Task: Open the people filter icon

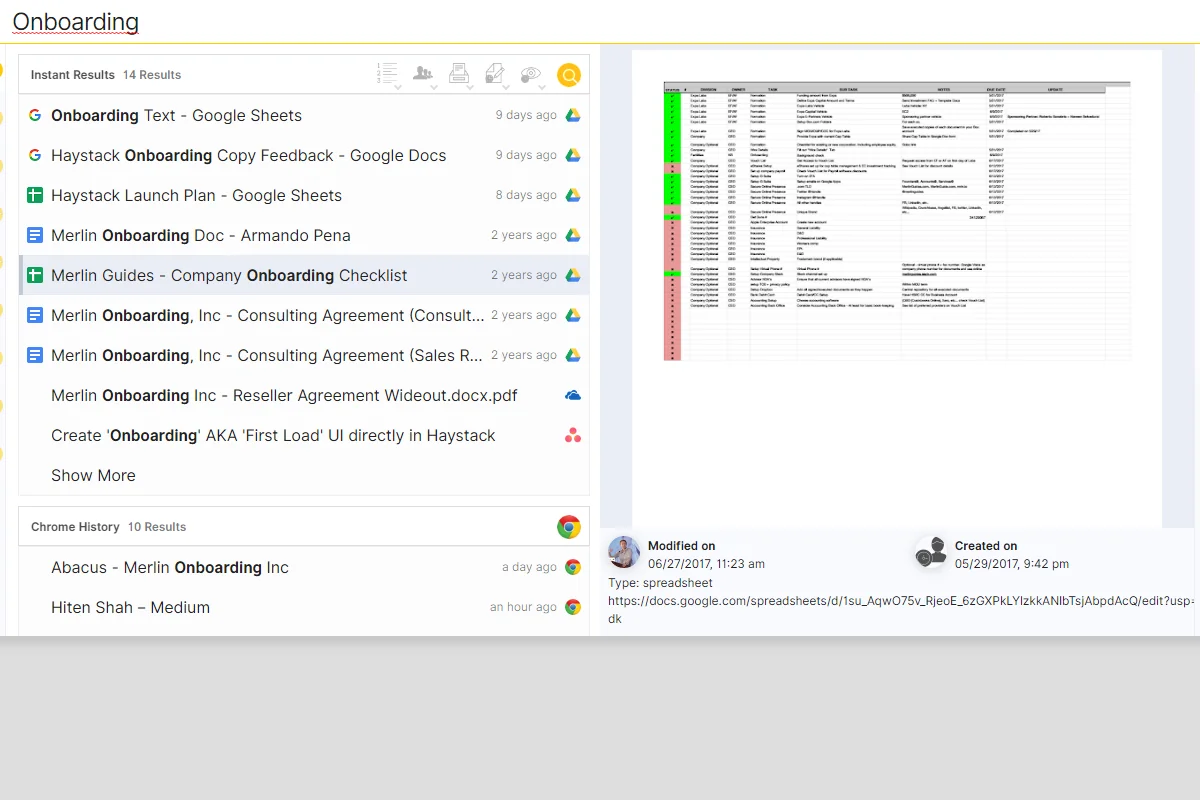Action: click(423, 73)
